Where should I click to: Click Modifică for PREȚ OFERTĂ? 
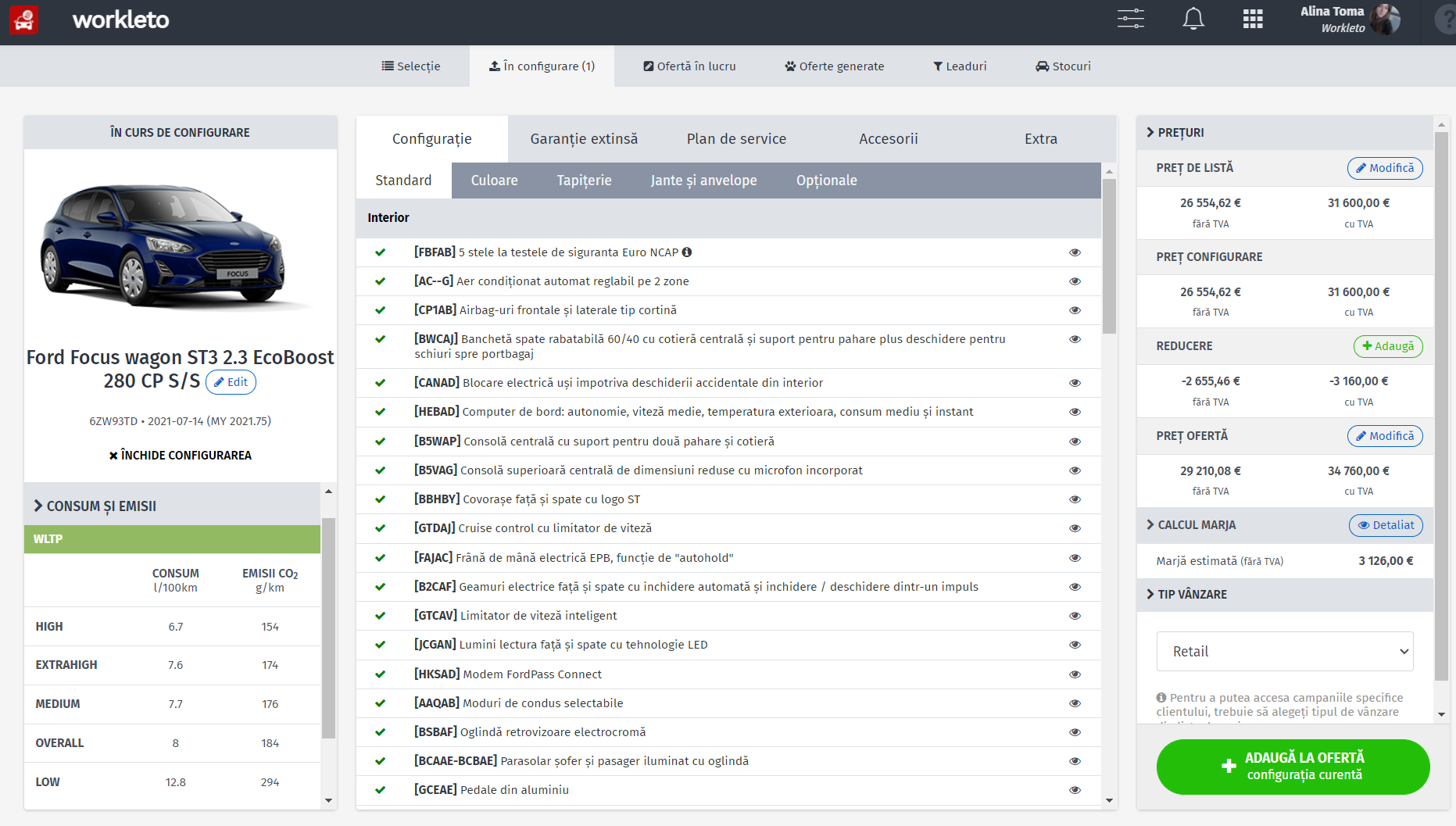tap(1385, 436)
